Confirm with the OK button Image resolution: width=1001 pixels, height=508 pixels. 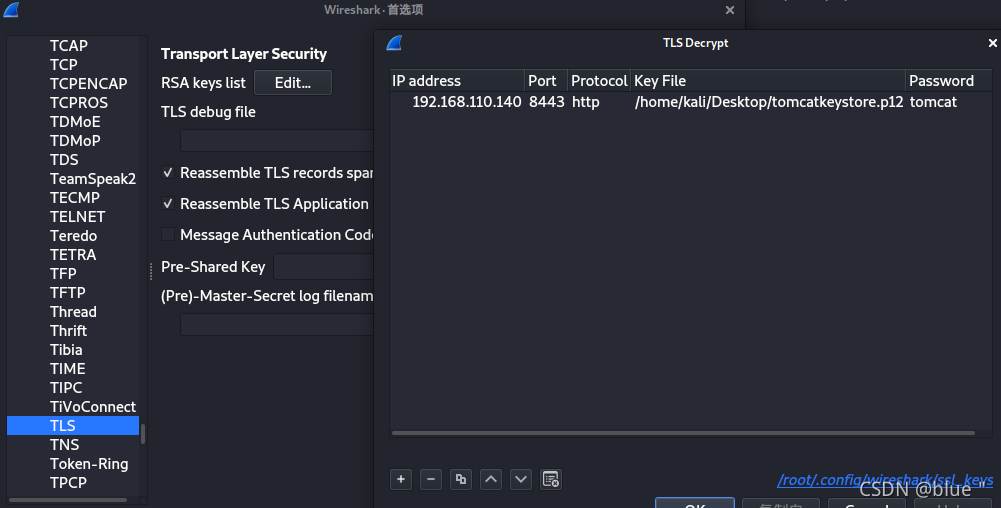[x=695, y=503]
